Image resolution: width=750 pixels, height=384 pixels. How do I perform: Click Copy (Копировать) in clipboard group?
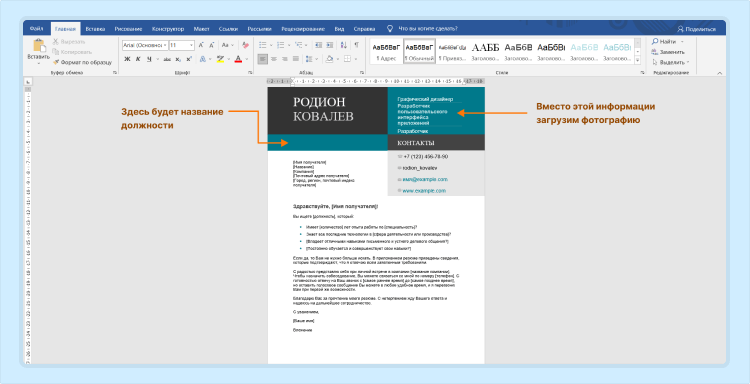[72, 52]
